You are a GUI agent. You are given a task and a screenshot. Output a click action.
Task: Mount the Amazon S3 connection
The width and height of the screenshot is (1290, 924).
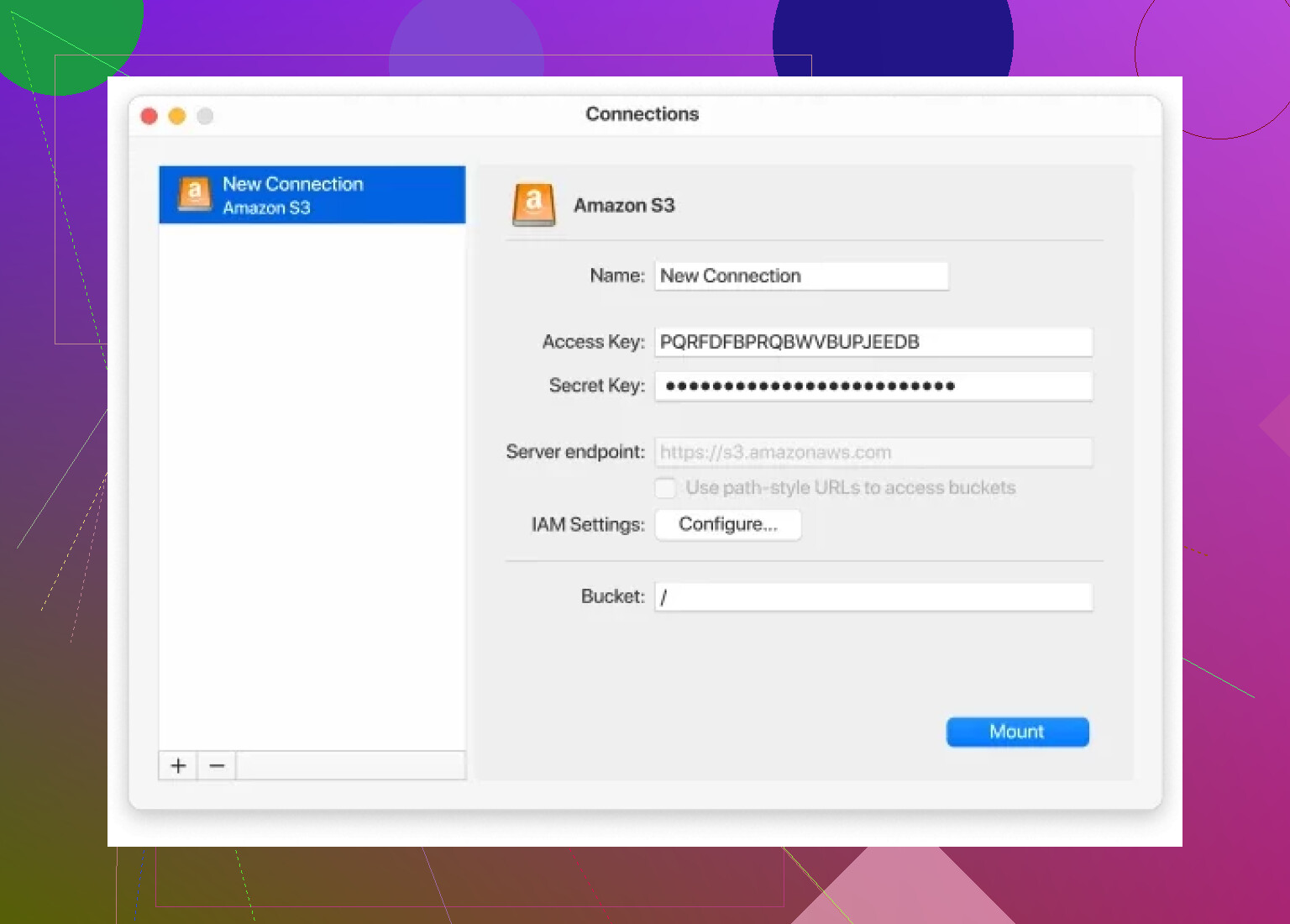(1017, 732)
